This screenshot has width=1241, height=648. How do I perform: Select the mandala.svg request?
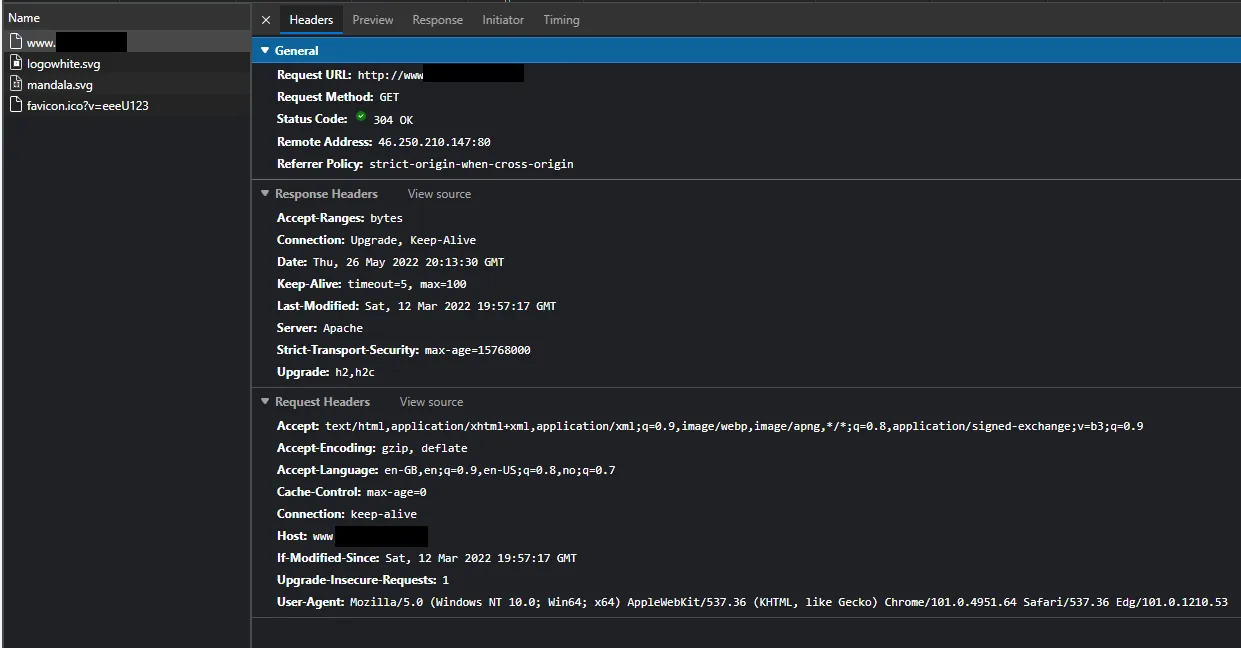126,85
